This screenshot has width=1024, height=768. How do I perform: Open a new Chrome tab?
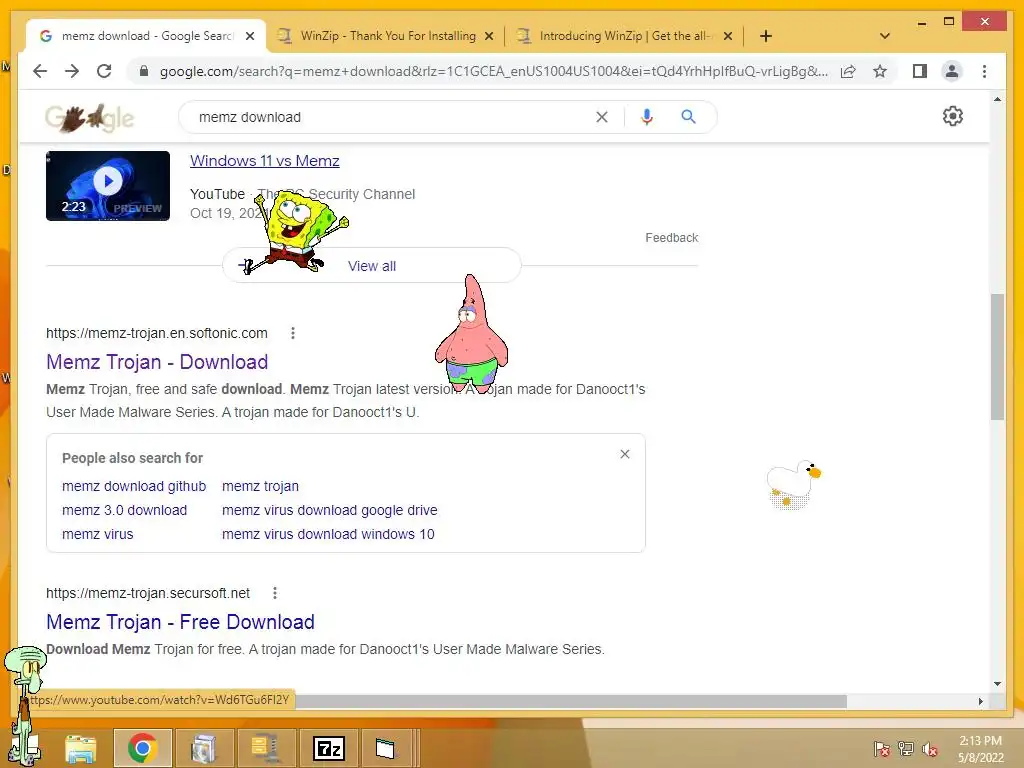[x=766, y=36]
